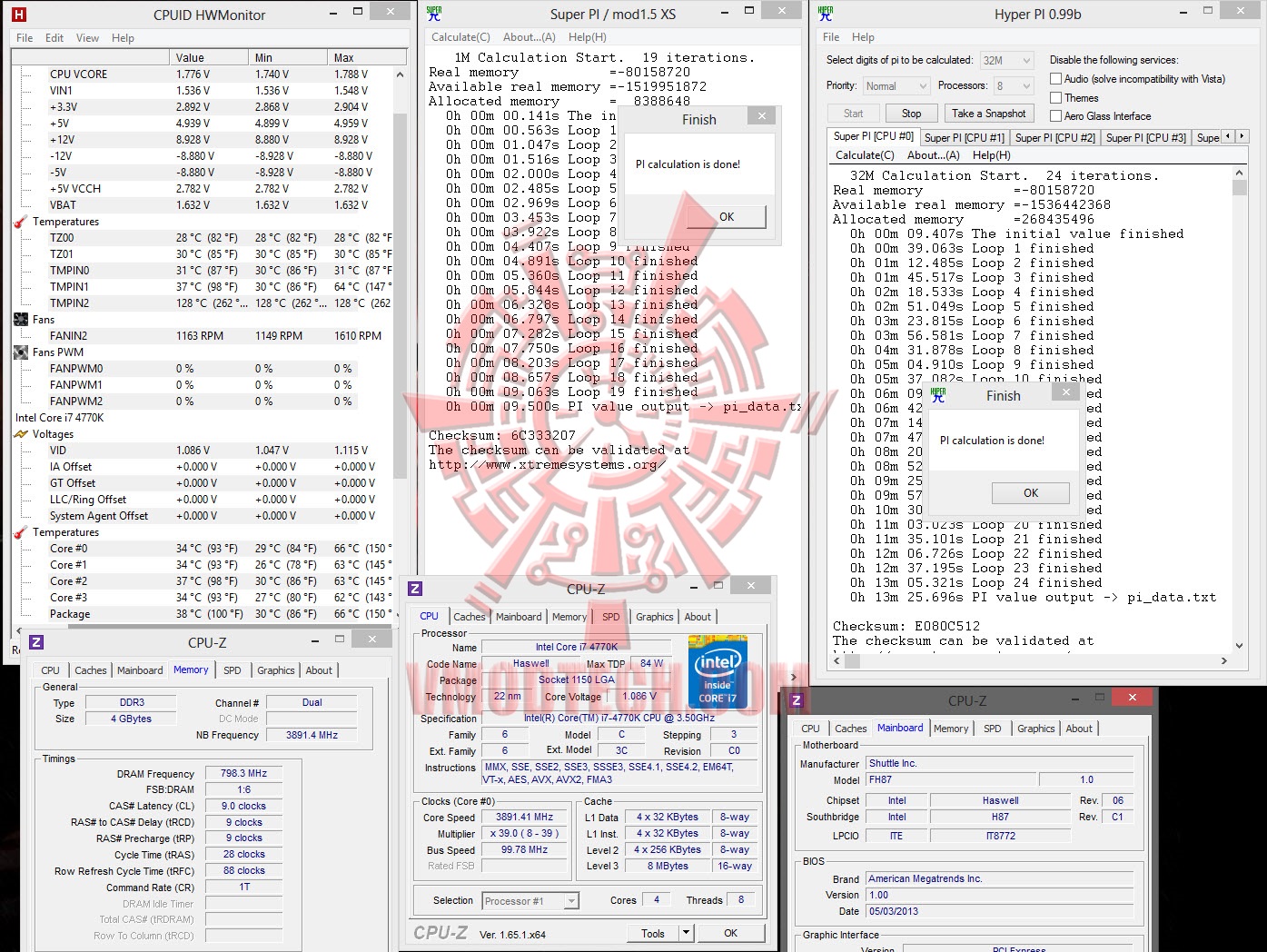This screenshot has height=952, width=1267.
Task: Click Hyper PI horizontal scroll-left arrow
Action: pyautogui.click(x=838, y=660)
